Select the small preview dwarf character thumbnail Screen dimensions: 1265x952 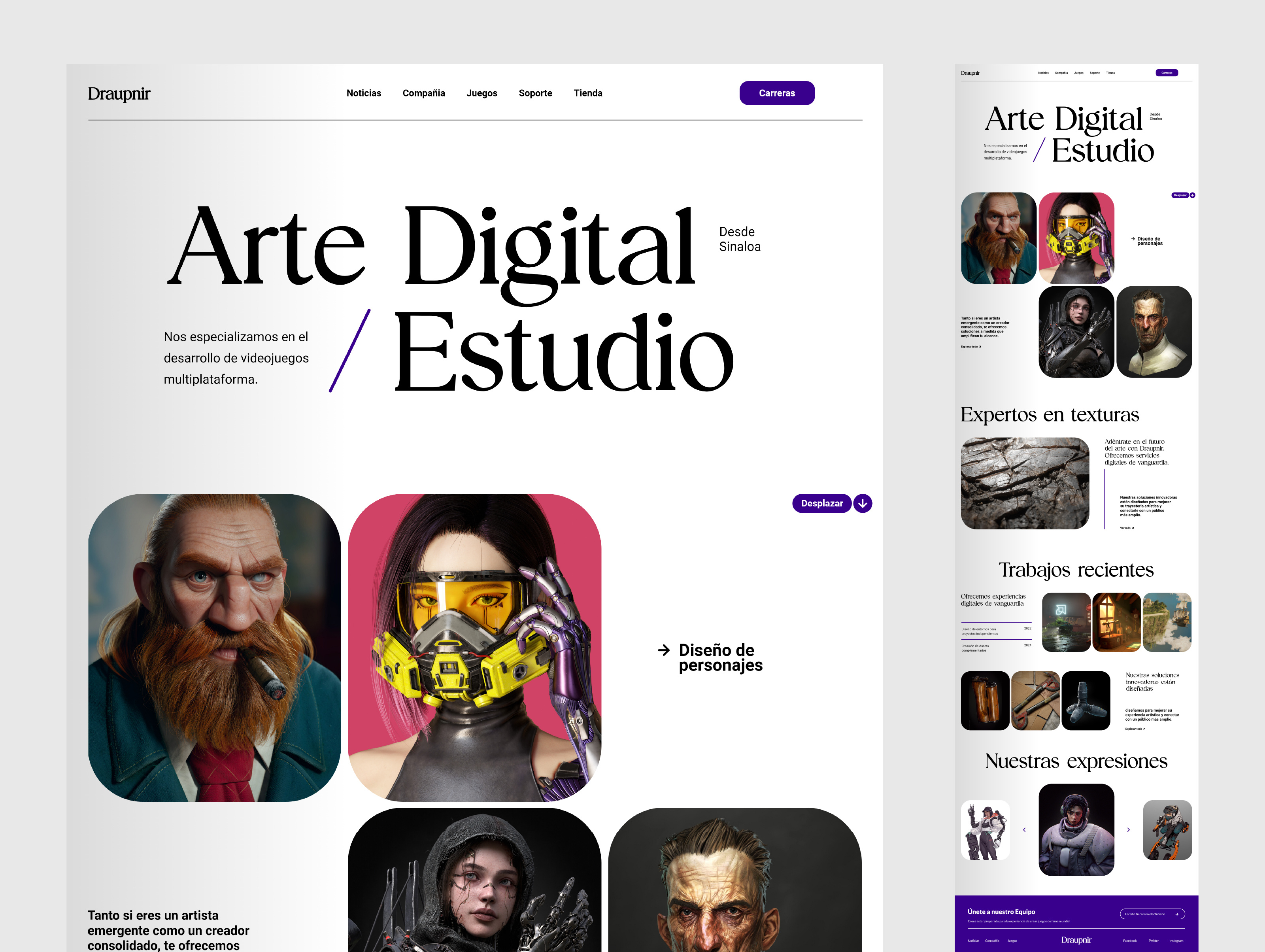click(999, 238)
